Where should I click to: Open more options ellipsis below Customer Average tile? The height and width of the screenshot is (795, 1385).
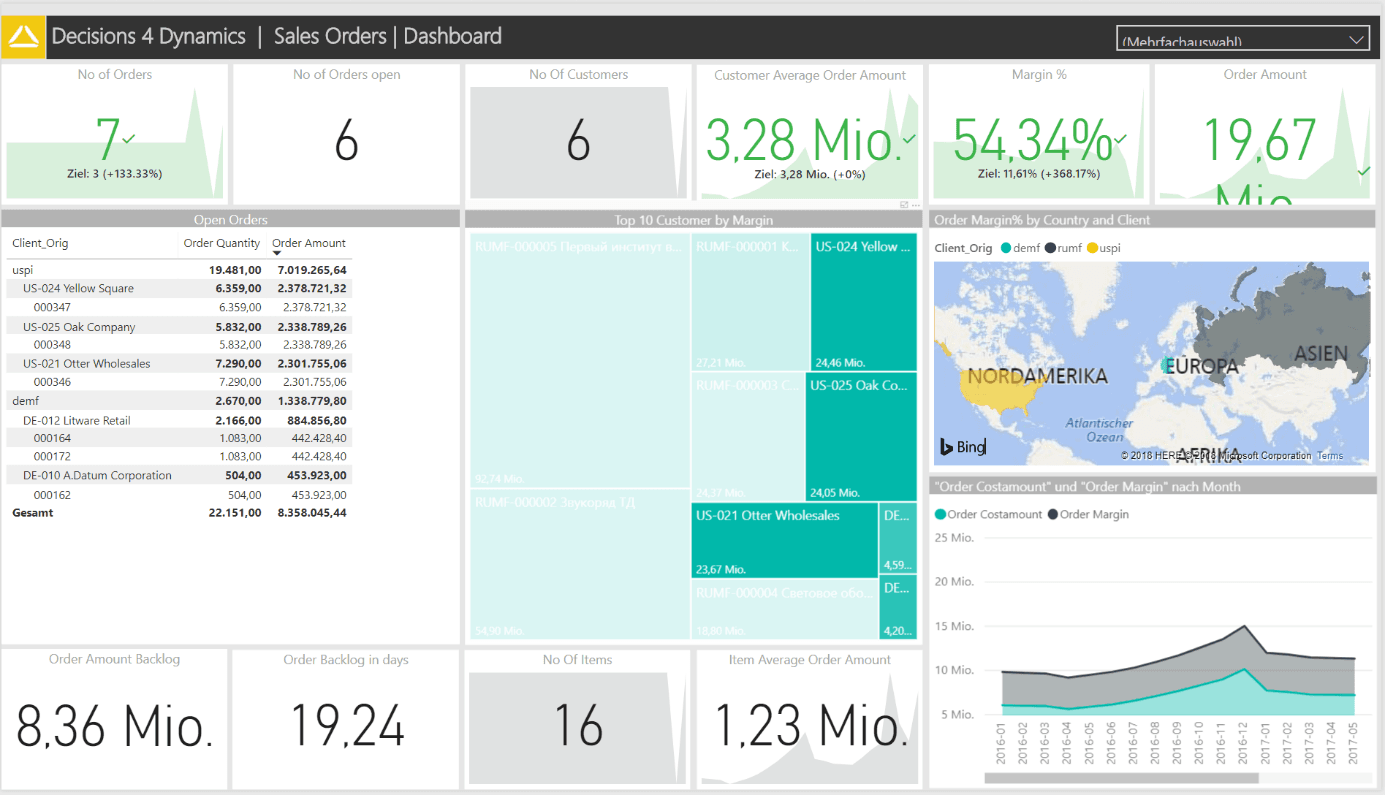(915, 205)
